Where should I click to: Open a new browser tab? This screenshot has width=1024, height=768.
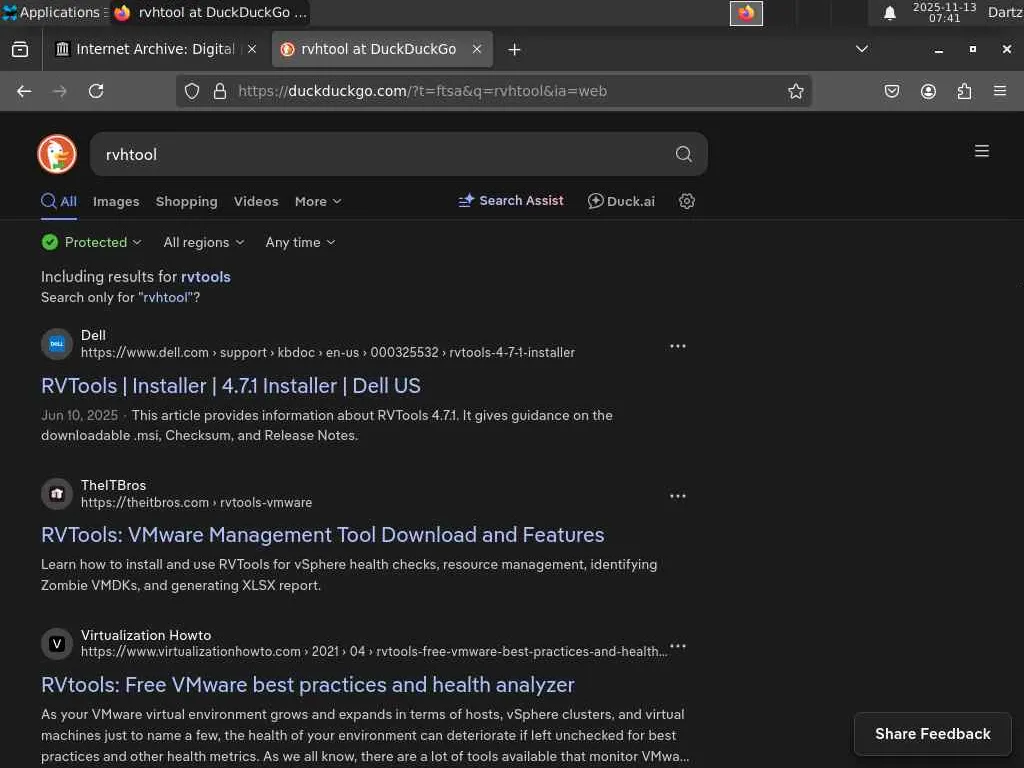[514, 50]
